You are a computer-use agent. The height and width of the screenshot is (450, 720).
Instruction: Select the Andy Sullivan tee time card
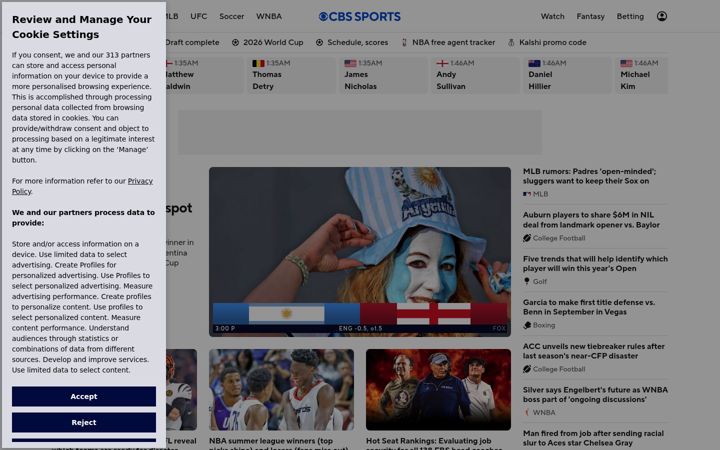click(x=475, y=75)
